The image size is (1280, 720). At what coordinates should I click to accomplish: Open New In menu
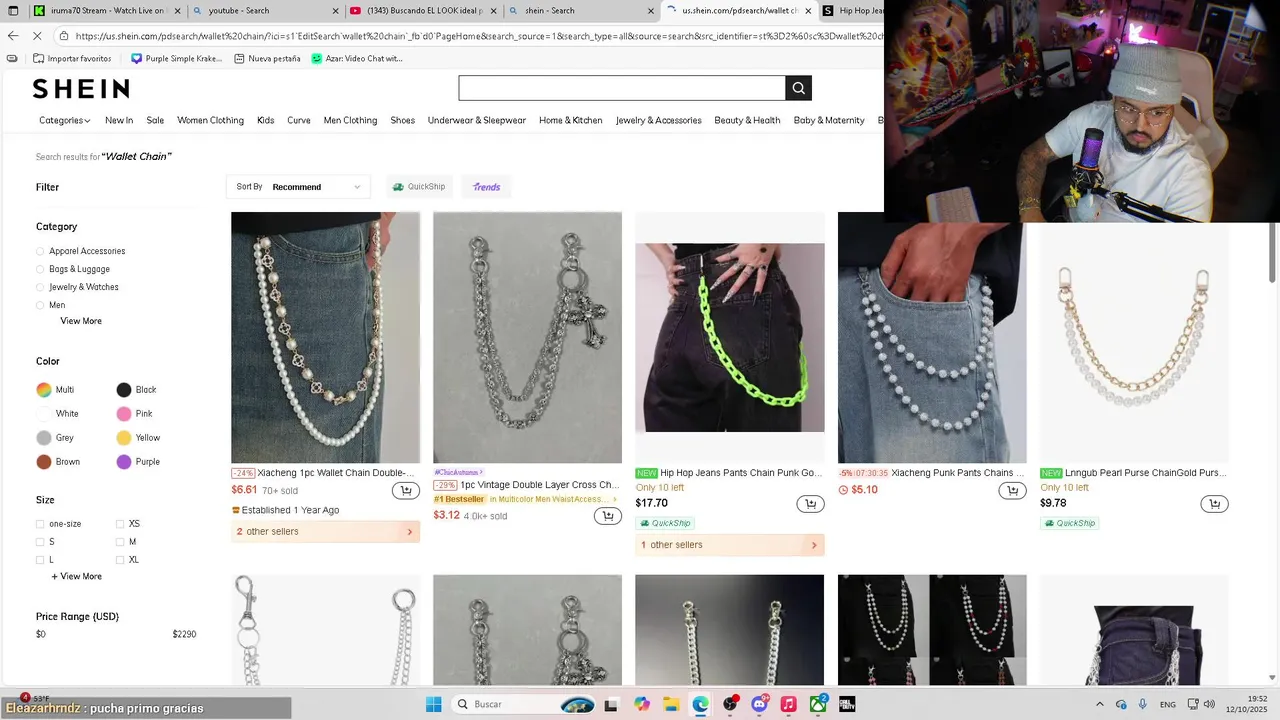click(119, 120)
